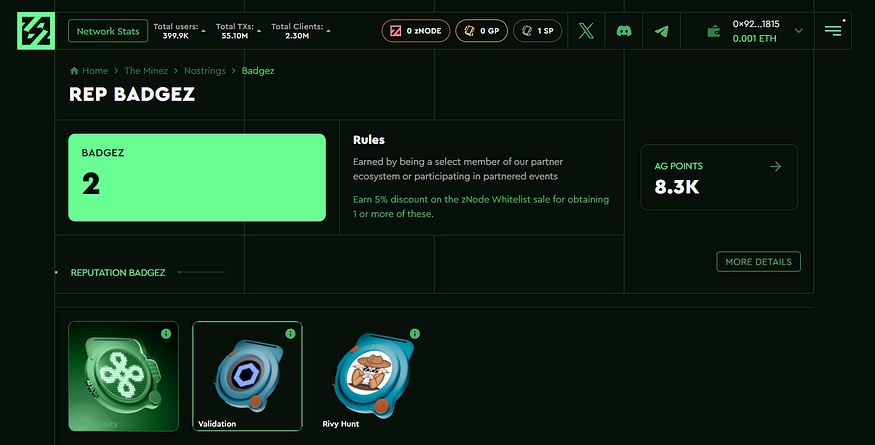Go to Home breadcrumb
Screen dimensions: 875x445
[x=95, y=71]
